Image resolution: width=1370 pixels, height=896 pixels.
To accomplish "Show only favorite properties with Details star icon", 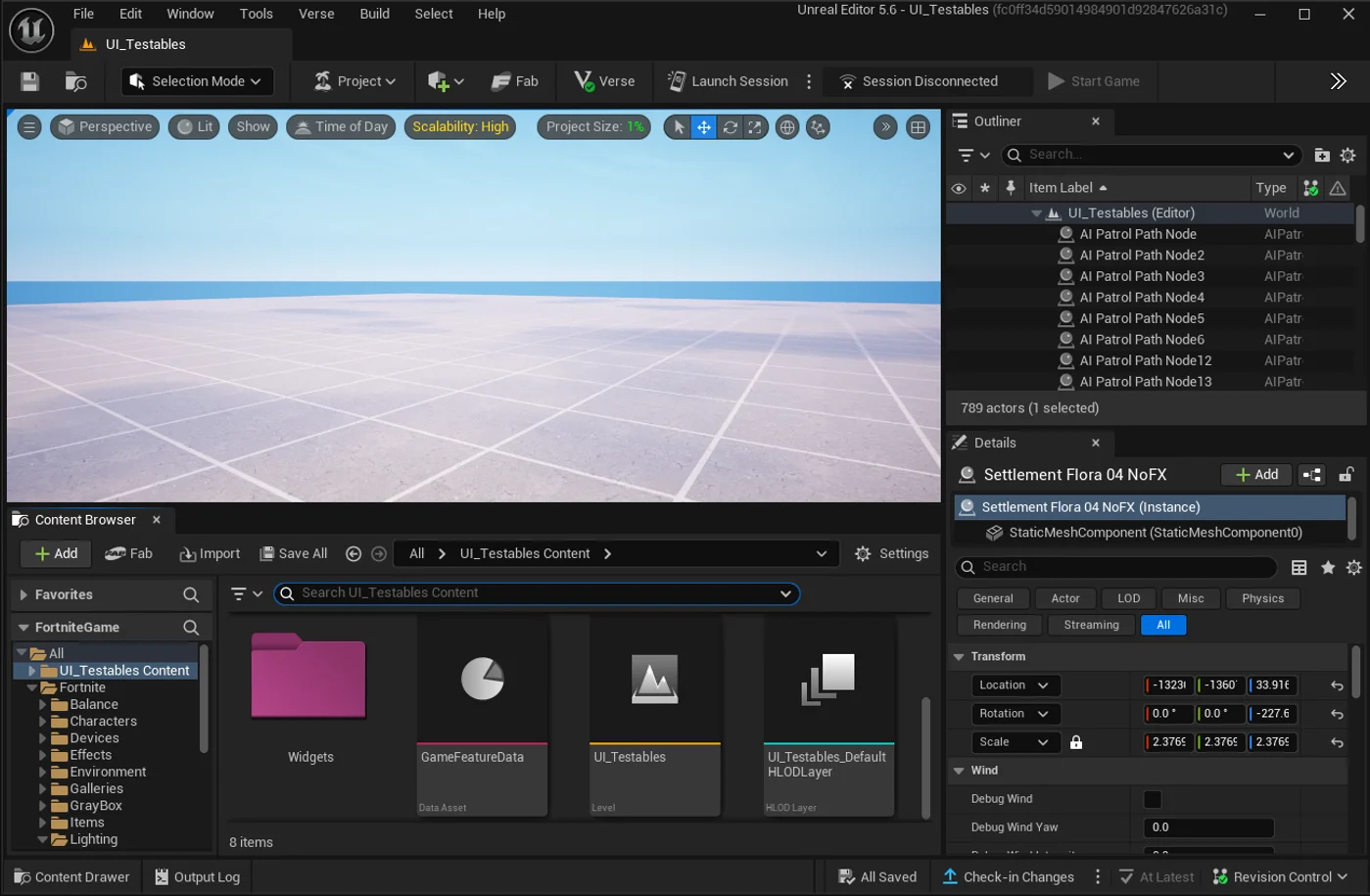I will click(x=1328, y=567).
